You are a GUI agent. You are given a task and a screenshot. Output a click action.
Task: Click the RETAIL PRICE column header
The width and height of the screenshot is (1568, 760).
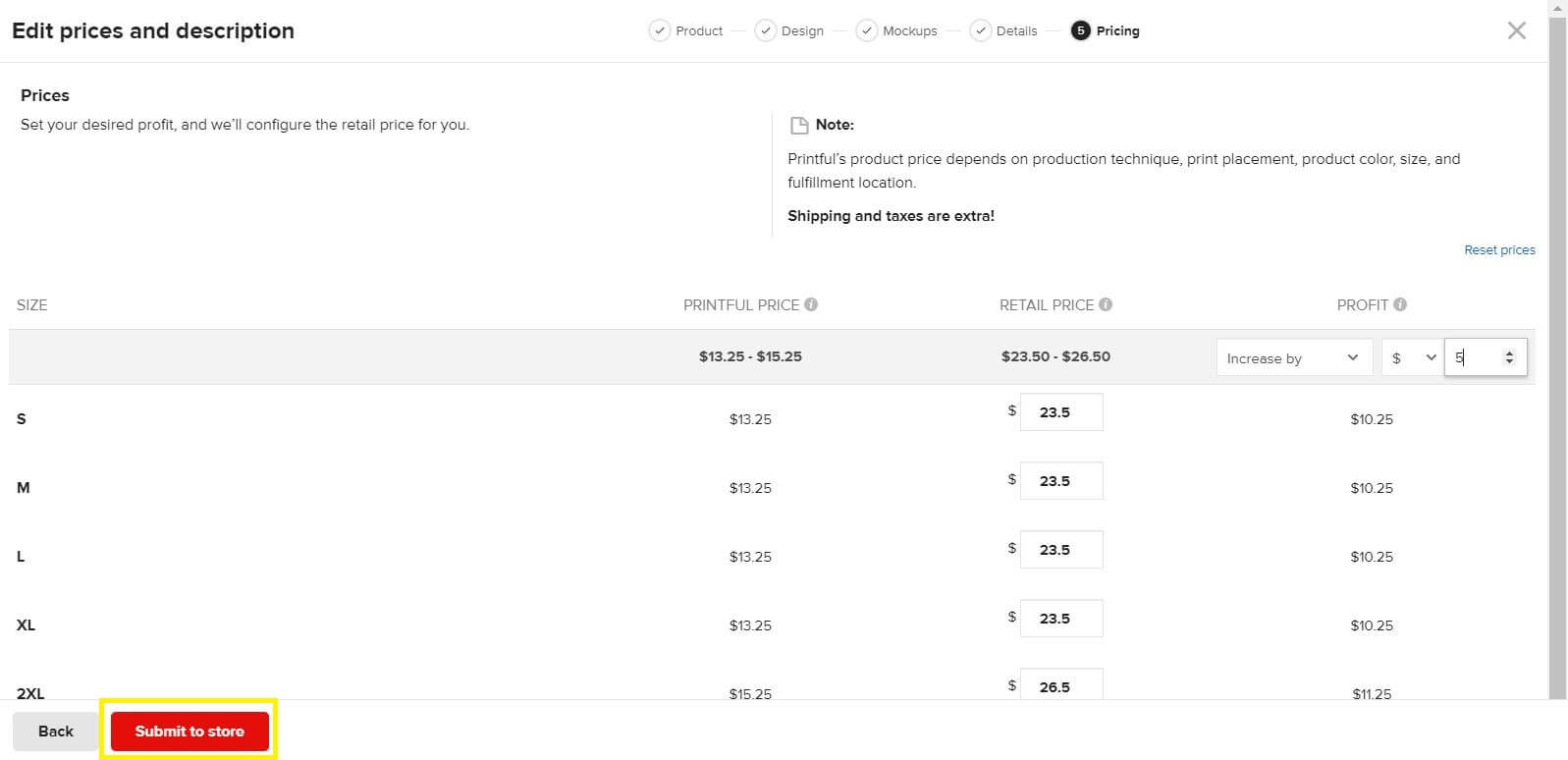1047,305
